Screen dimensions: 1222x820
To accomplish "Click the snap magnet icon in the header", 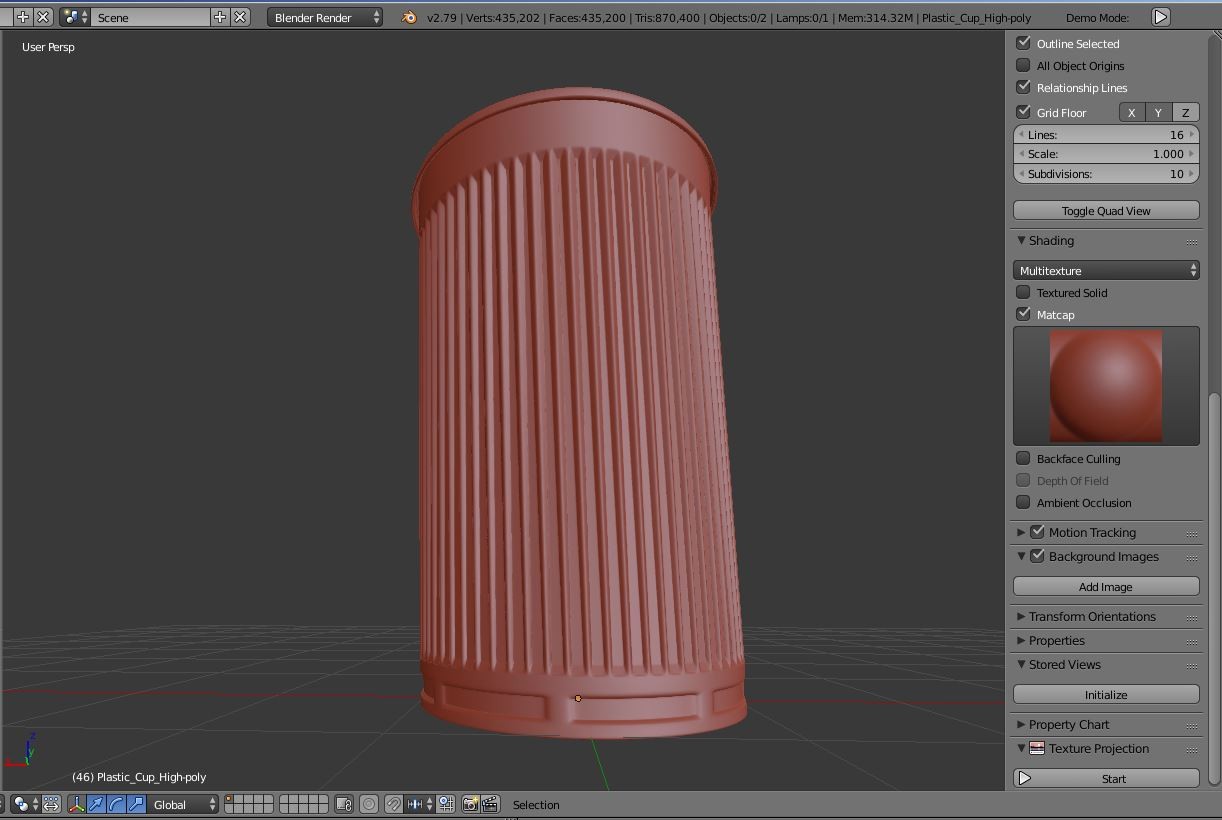I will pos(393,804).
